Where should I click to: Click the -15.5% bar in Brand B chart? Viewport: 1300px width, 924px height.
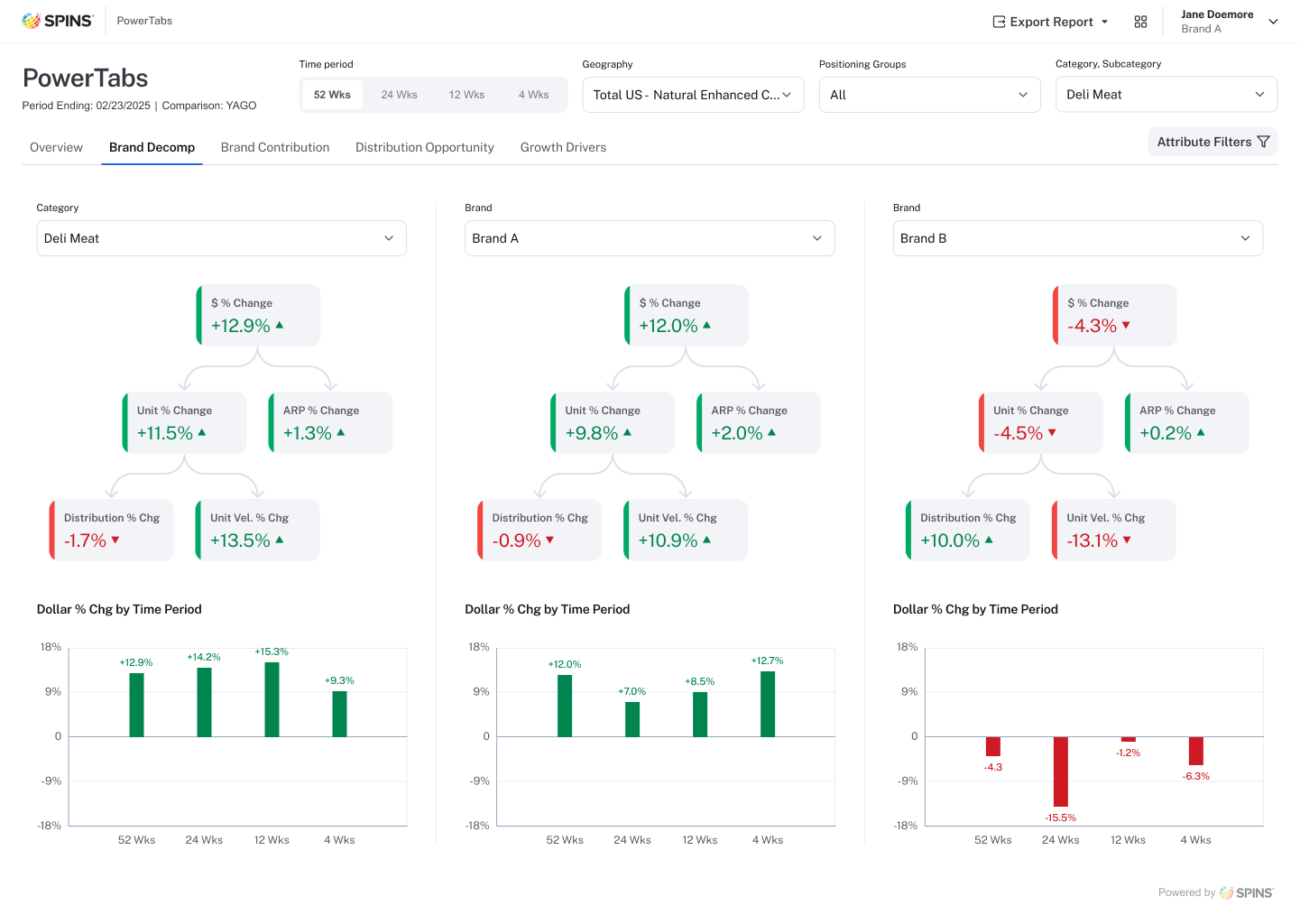pos(1061,772)
